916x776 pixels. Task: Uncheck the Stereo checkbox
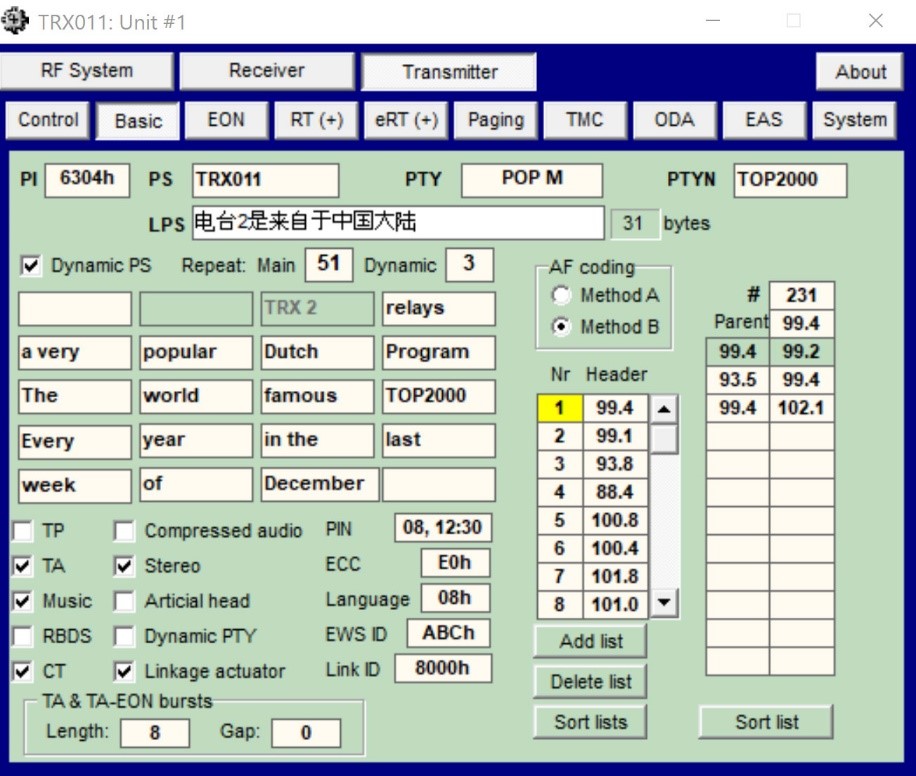click(124, 567)
